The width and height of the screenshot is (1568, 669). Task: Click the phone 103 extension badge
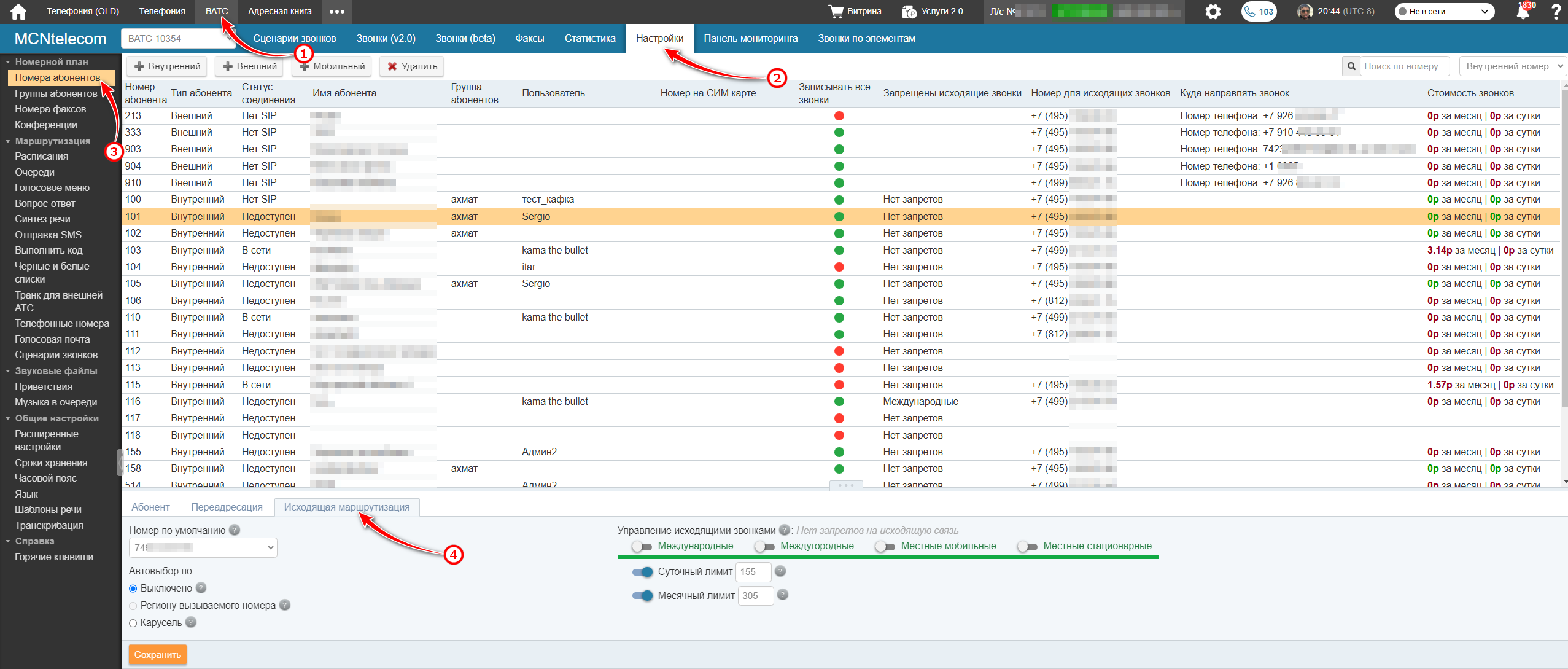tap(1259, 12)
